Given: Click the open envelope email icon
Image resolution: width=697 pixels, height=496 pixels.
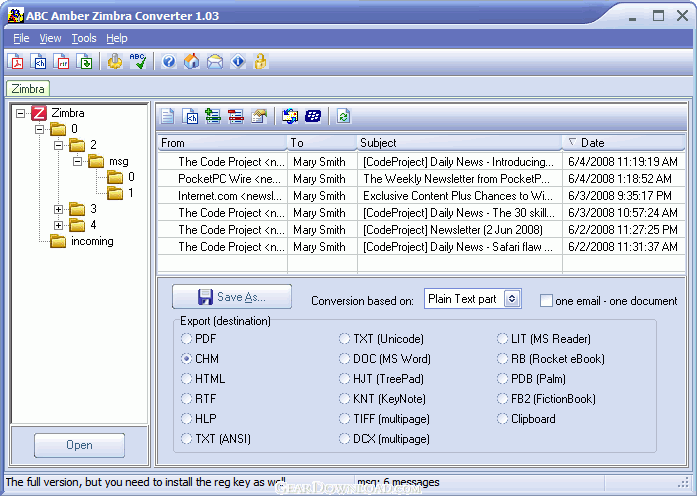Looking at the screenshot, I should point(215,61).
